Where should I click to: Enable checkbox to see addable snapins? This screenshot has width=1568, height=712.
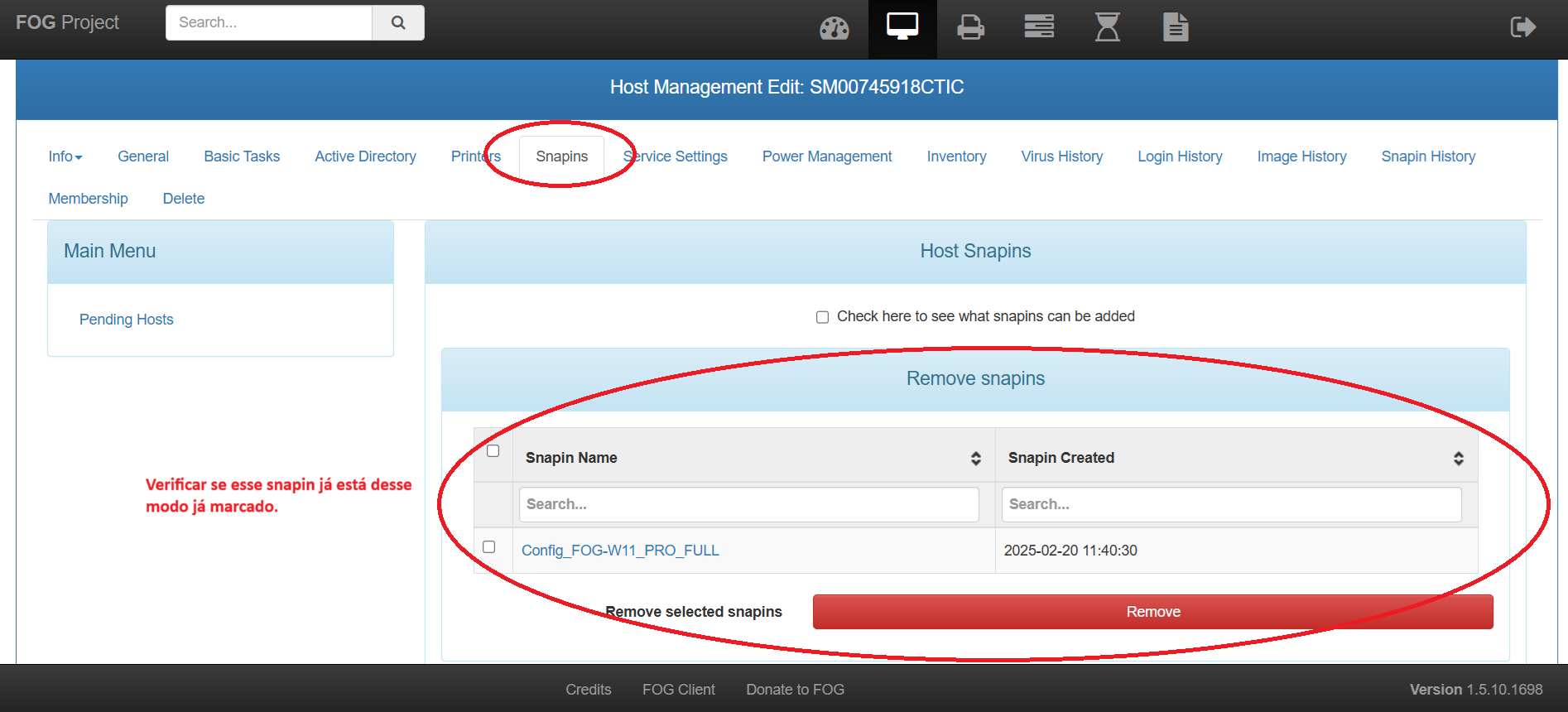(x=822, y=317)
